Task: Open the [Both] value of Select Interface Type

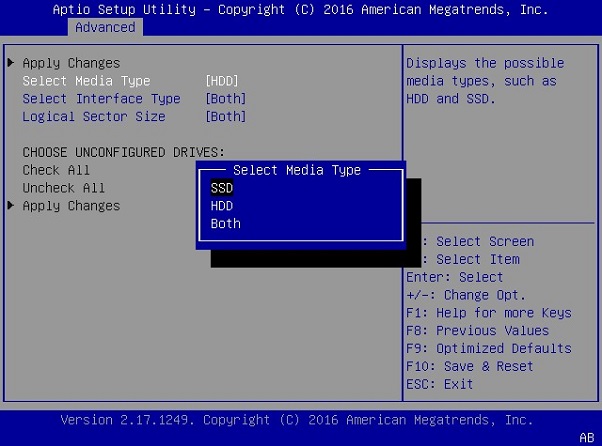Action: [226, 99]
